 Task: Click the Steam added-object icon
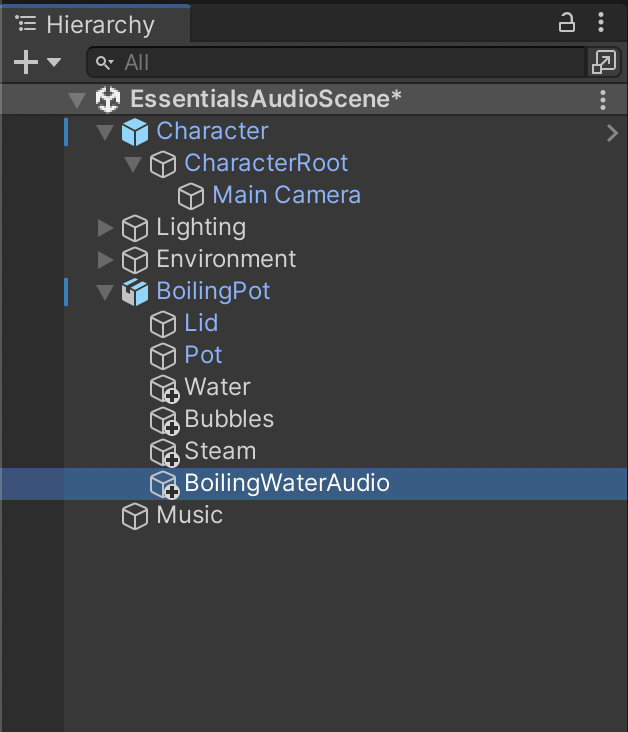tap(163, 452)
